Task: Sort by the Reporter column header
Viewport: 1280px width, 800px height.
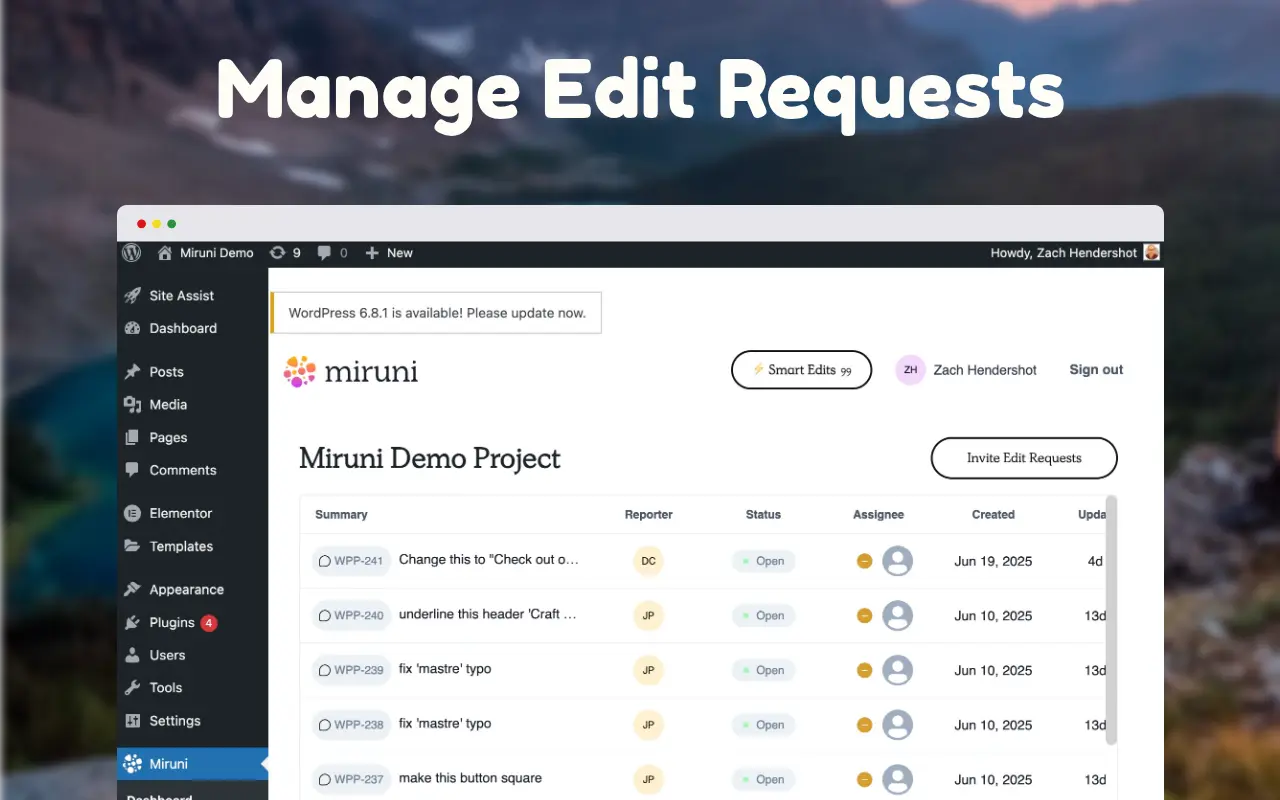Action: pos(649,515)
